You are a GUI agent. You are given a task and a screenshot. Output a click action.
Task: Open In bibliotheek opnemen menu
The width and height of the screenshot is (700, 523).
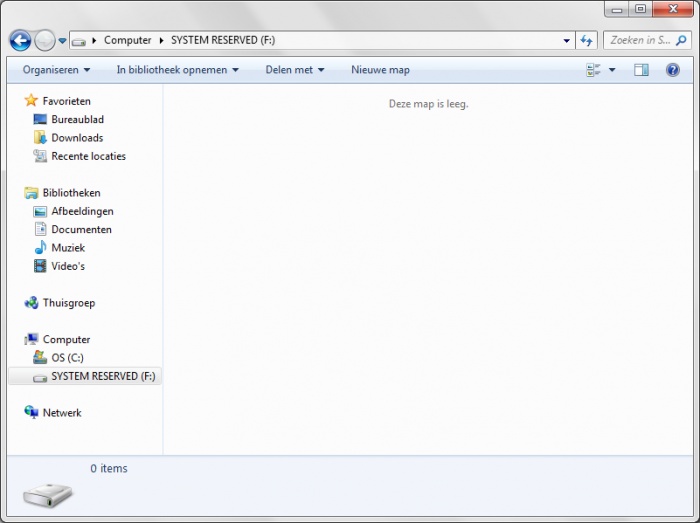(178, 70)
